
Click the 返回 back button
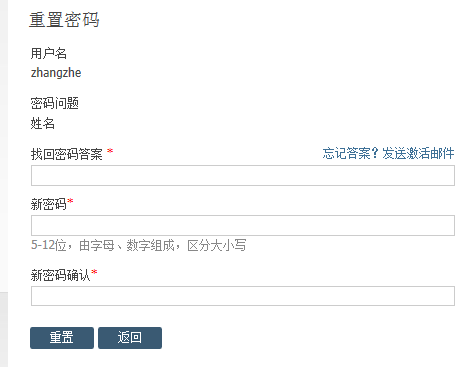130,338
